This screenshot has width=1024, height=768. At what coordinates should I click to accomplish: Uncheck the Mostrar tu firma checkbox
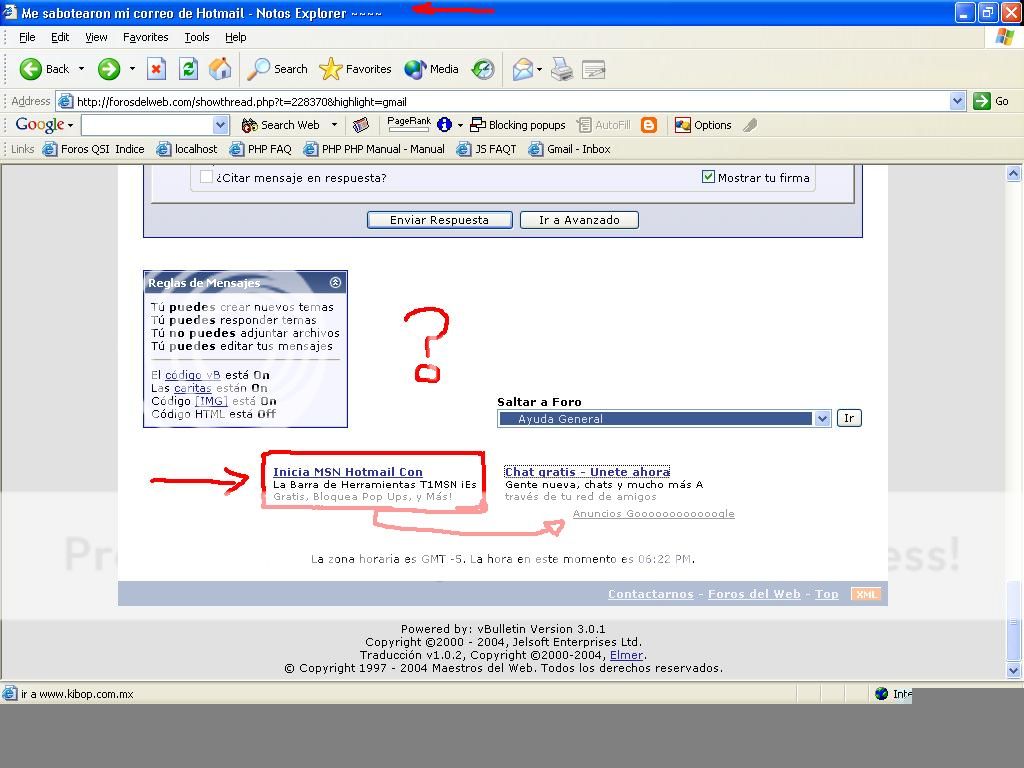click(708, 177)
